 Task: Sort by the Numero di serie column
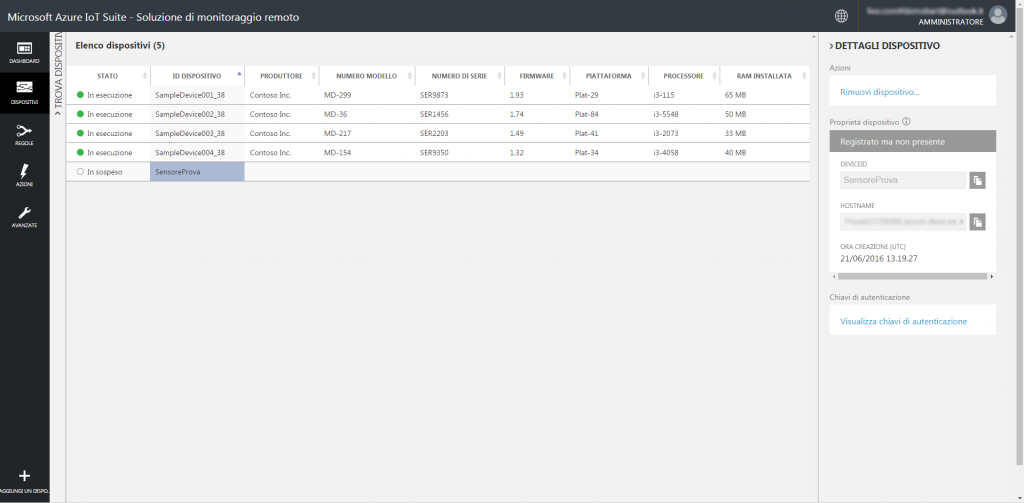tap(460, 76)
